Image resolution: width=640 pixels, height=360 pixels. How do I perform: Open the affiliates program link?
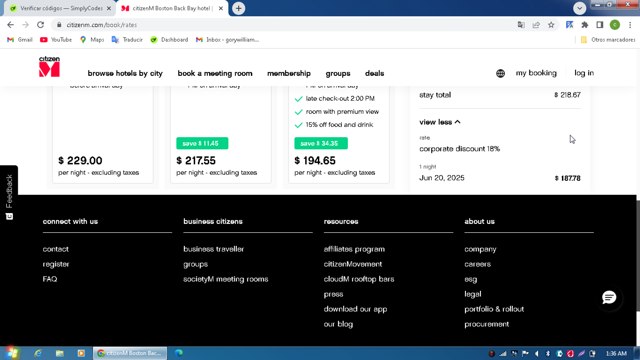pyautogui.click(x=354, y=249)
